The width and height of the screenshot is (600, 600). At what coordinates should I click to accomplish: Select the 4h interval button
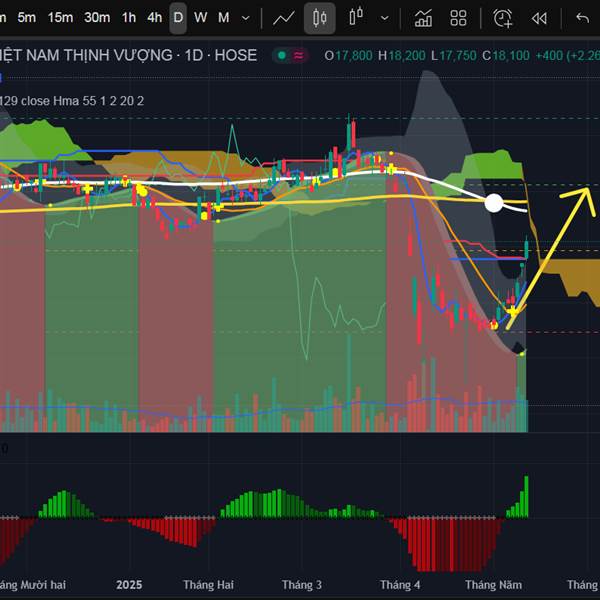pyautogui.click(x=154, y=17)
